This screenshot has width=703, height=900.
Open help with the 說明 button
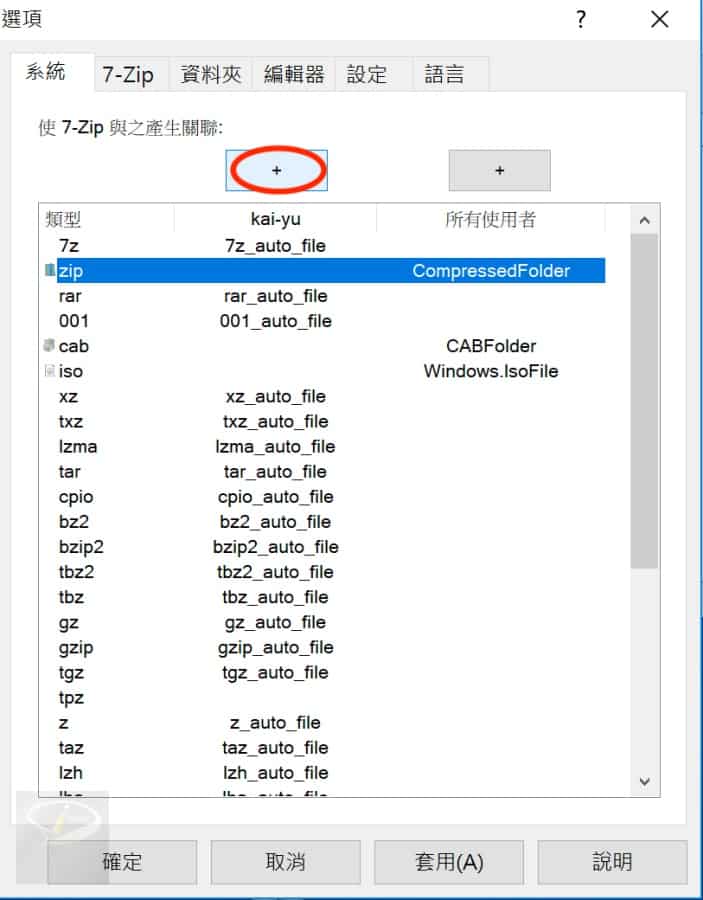(612, 862)
